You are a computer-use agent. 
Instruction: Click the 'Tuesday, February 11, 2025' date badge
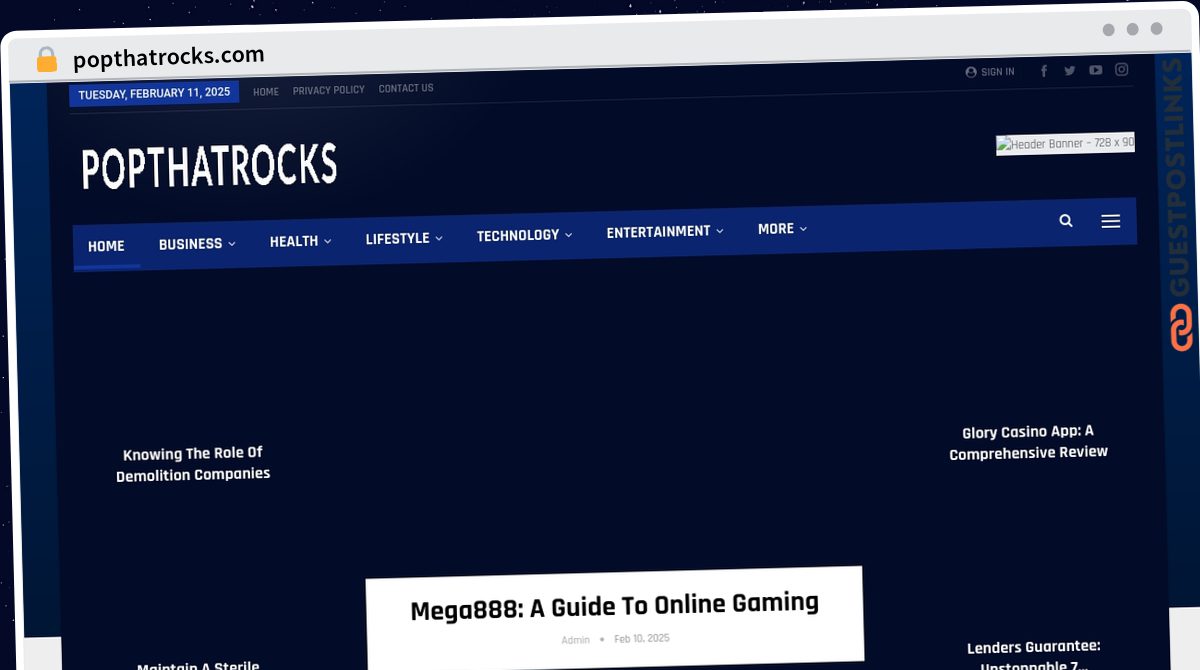pyautogui.click(x=154, y=93)
